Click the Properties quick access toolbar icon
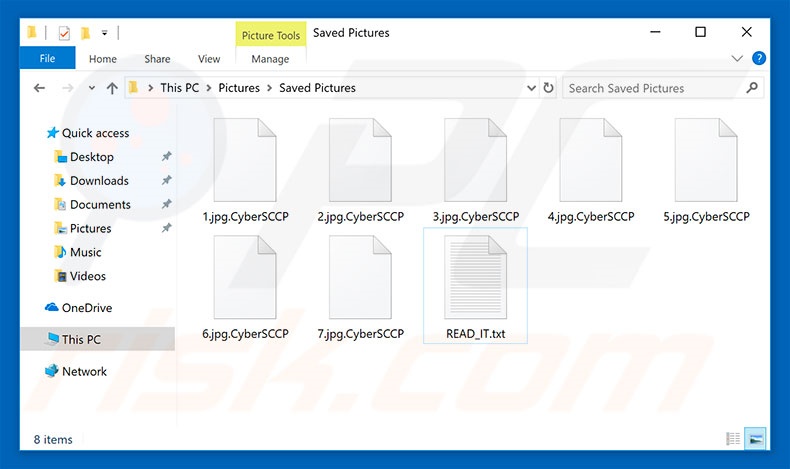Viewport: 790px width, 469px height. tap(64, 33)
